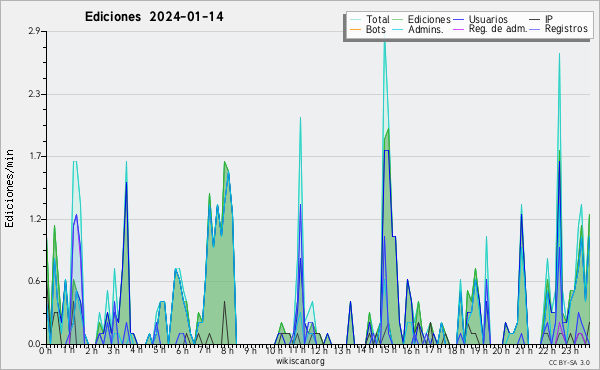Click the Reg. de adm. legend label
Image resolution: width=600 pixels, height=370 pixels.
(498, 29)
